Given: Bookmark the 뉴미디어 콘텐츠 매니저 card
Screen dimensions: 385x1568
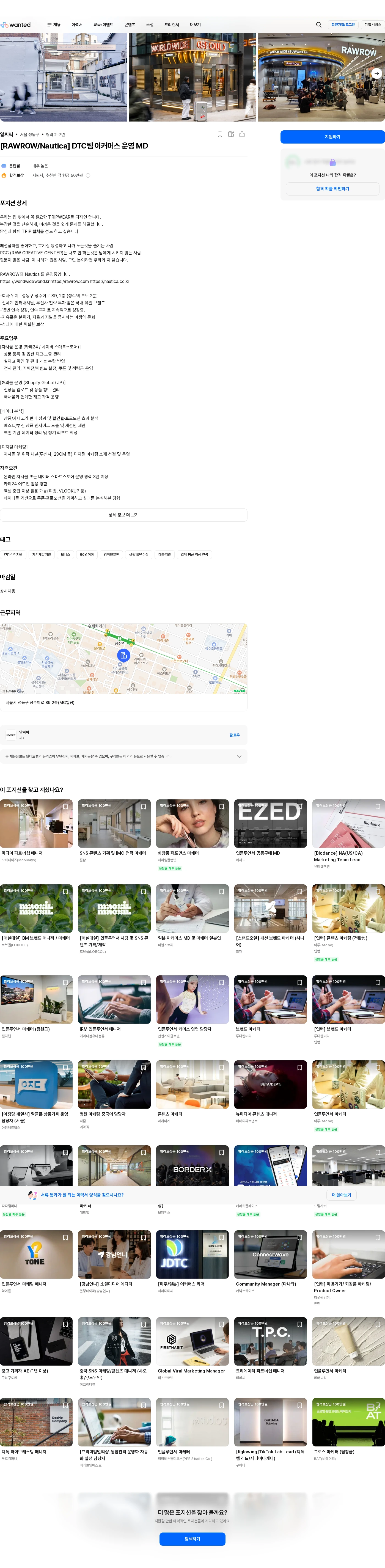Looking at the screenshot, I should 299,1068.
